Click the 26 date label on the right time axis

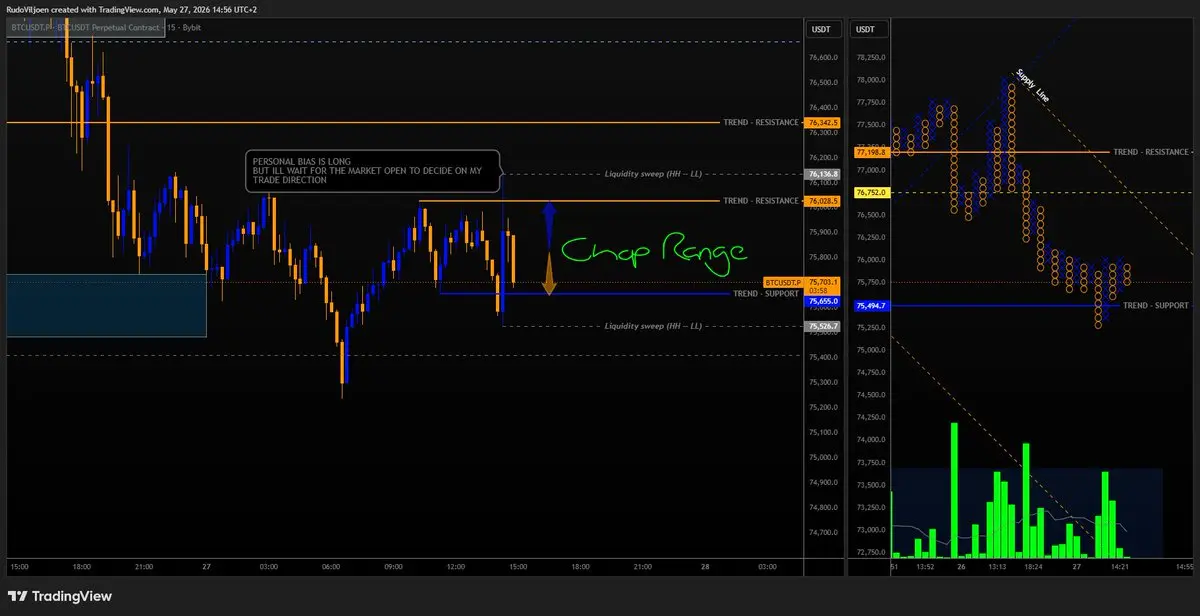coord(960,567)
